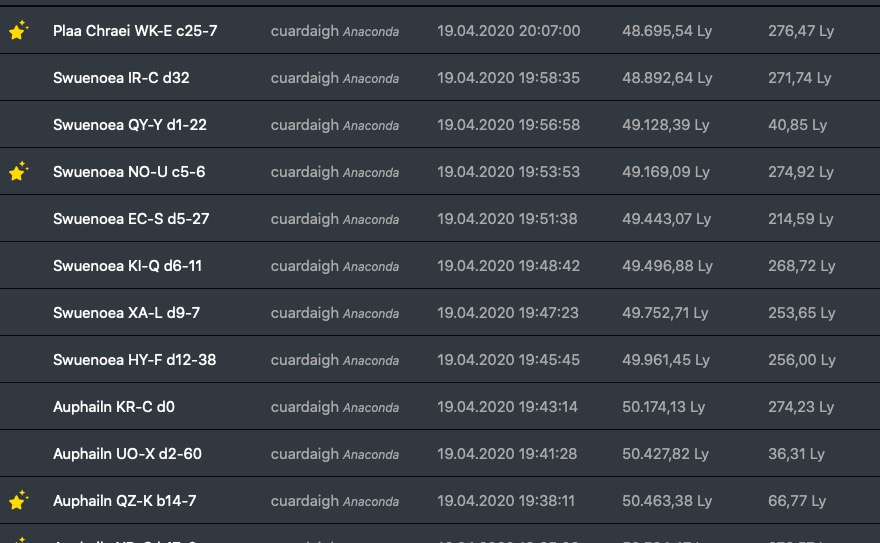The image size is (880, 543).
Task: Select the Auphailn UO-X d2-60 system link
Action: (x=127, y=454)
